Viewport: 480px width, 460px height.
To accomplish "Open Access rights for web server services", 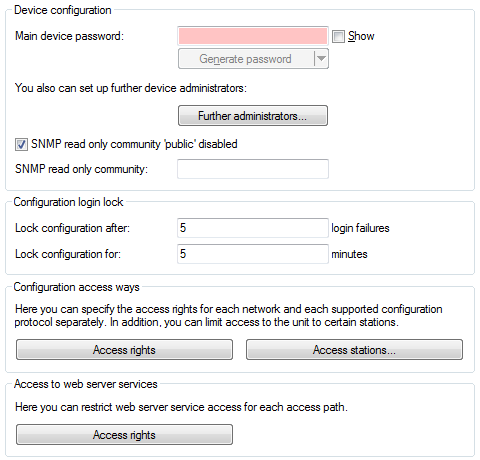I will click(124, 435).
